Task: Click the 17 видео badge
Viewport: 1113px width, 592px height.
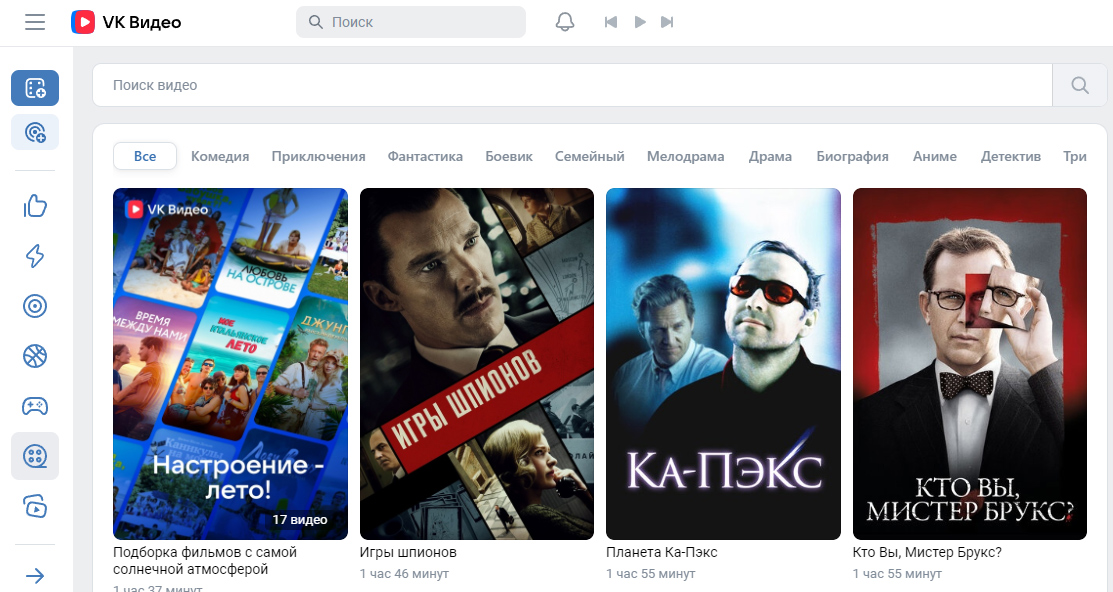Action: point(300,520)
